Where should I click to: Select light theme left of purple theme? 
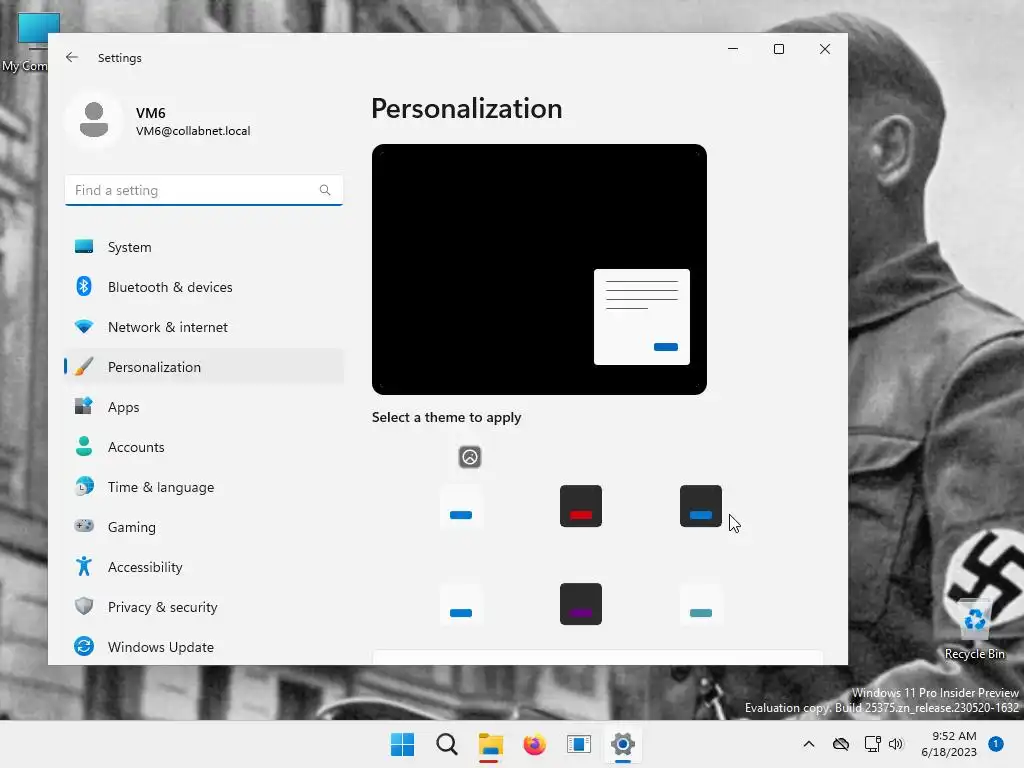(x=461, y=604)
